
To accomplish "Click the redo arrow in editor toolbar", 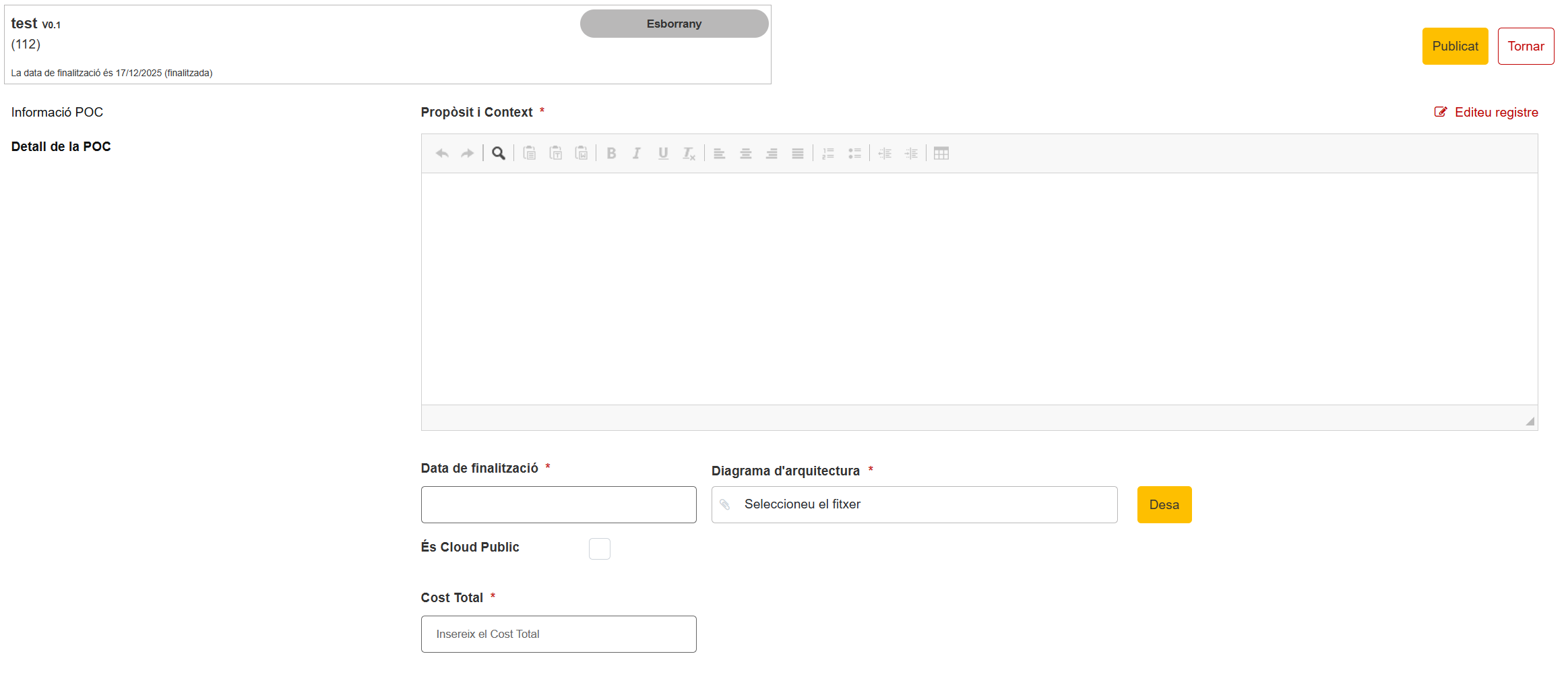I will tap(467, 154).
